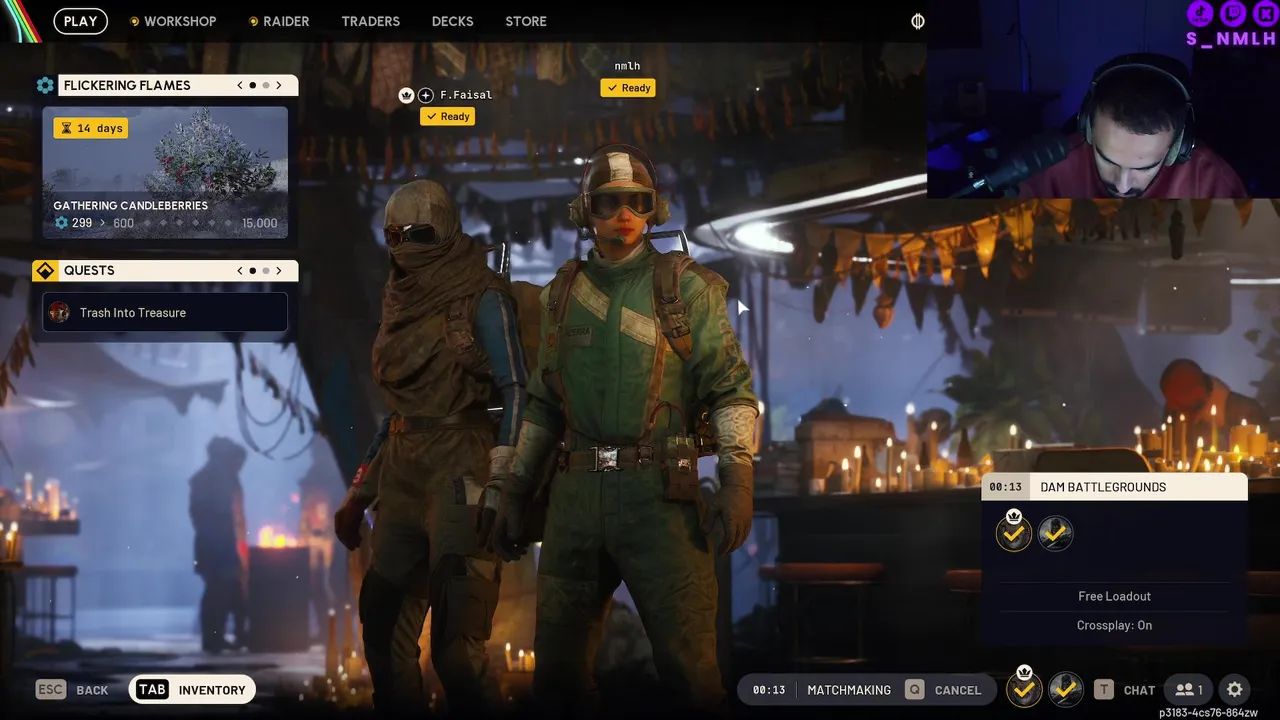Select first Quests page dot
This screenshot has width=1280, height=720.
coord(252,270)
